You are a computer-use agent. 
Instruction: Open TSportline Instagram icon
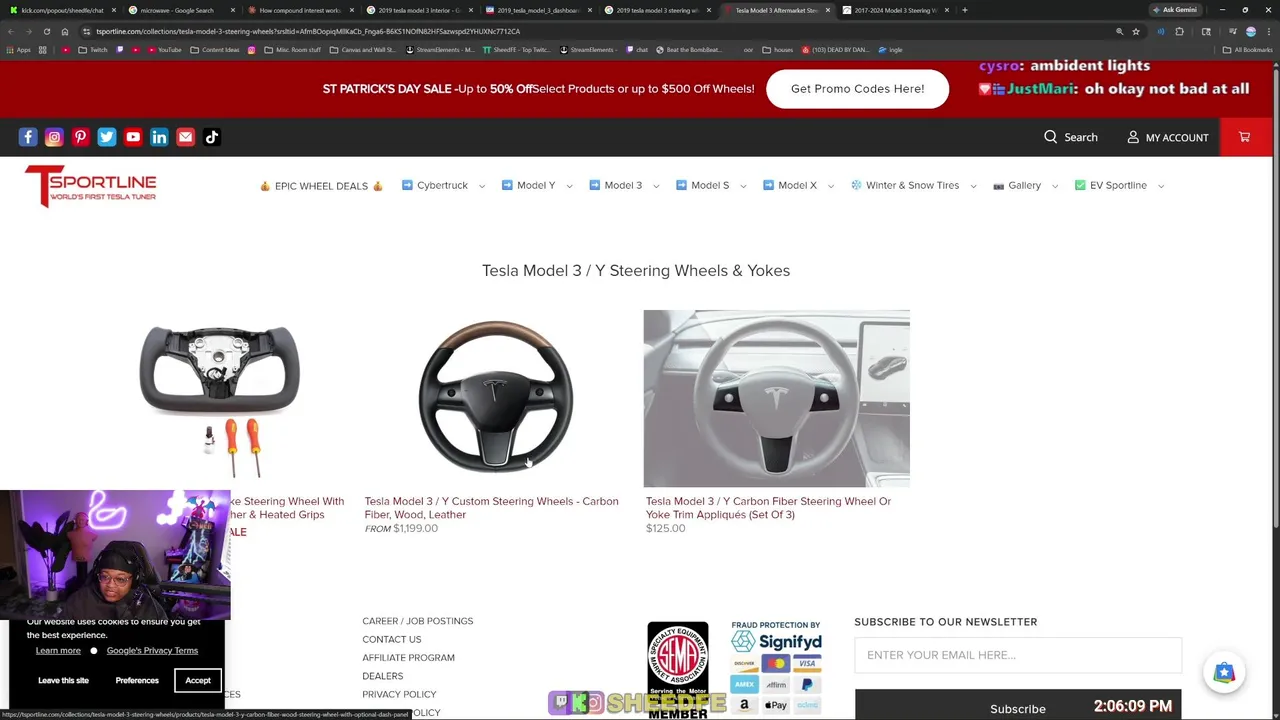tap(54, 137)
